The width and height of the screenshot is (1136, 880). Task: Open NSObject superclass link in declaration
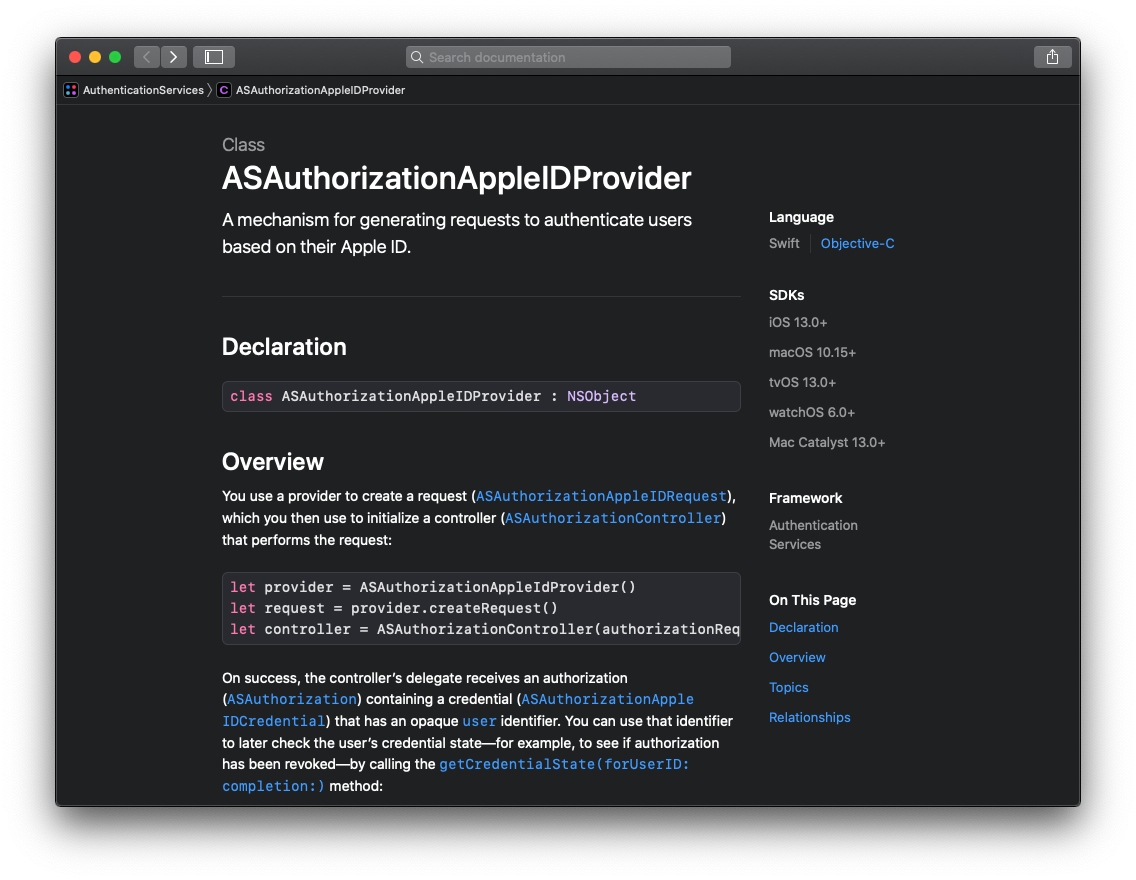(x=601, y=396)
